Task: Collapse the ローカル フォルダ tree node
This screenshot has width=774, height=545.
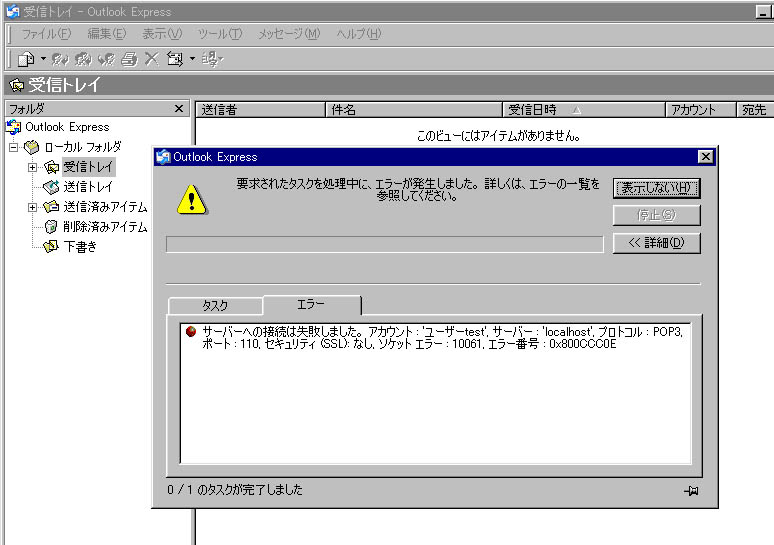Action: pos(14,147)
